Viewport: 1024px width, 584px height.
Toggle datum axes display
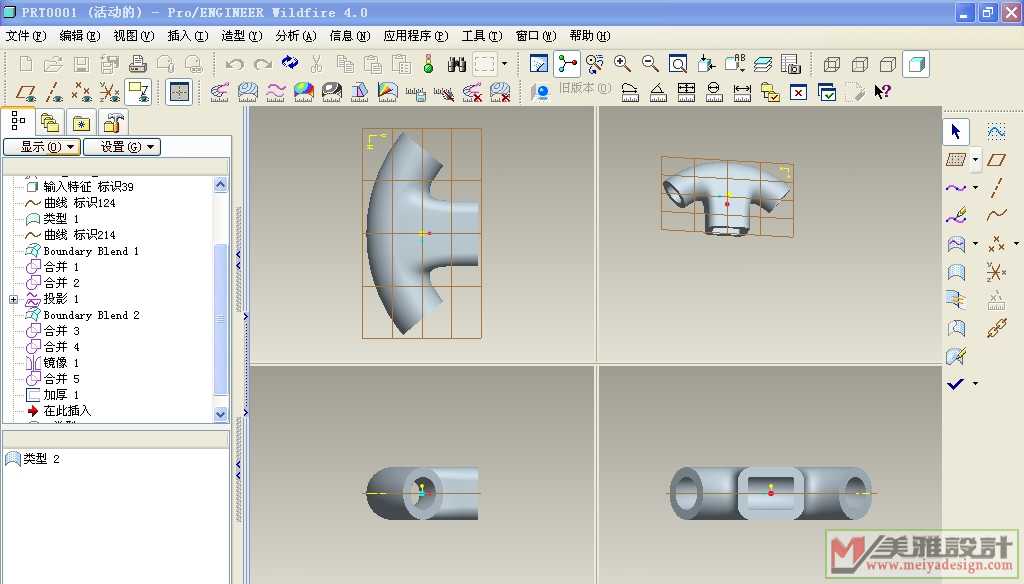pos(54,92)
